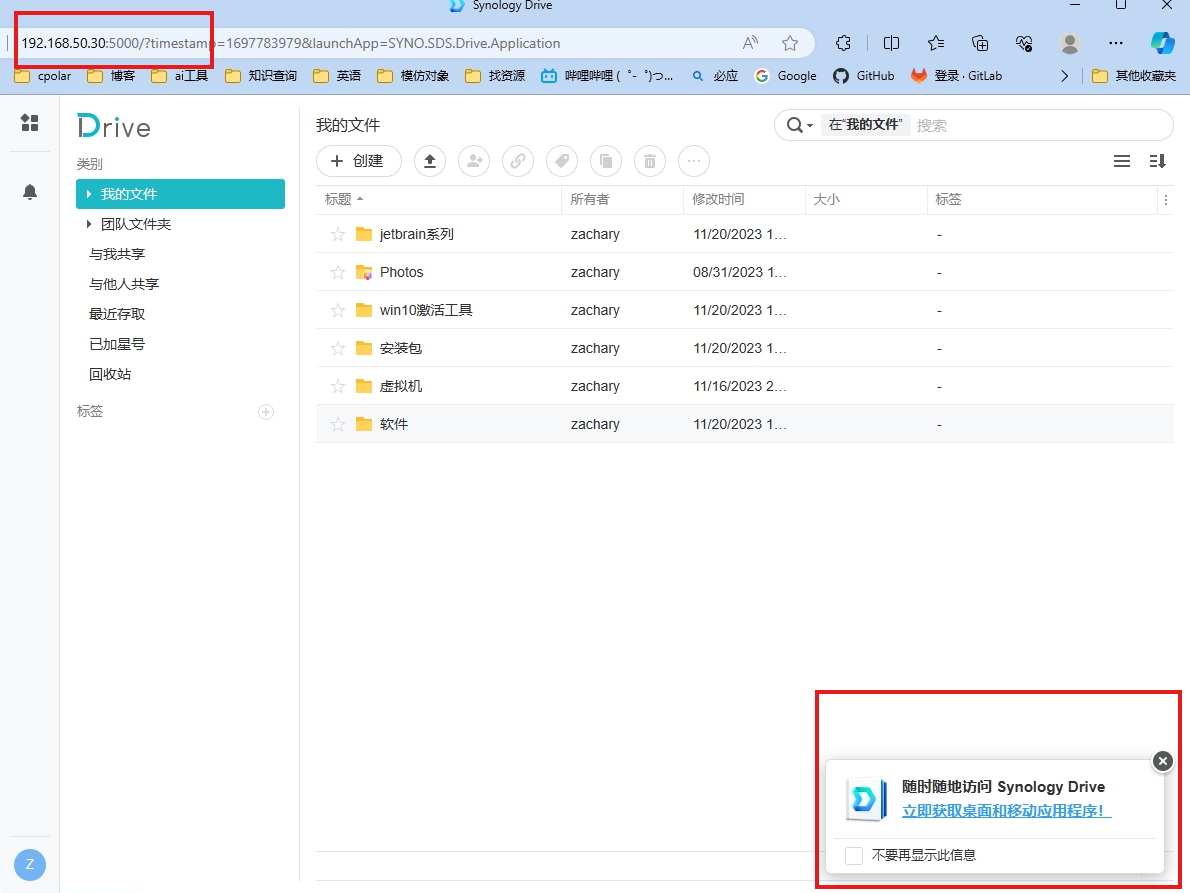Click the tag label icon in the toolbar
This screenshot has width=1190, height=893.
point(562,161)
